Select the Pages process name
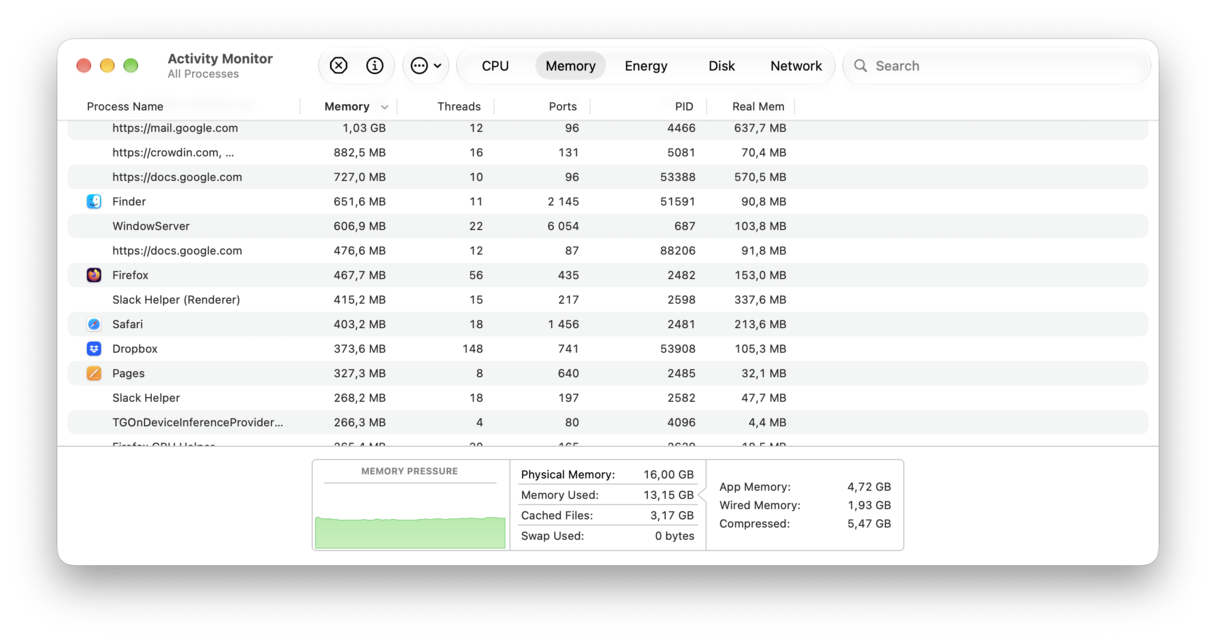This screenshot has width=1216, height=641. (x=128, y=373)
